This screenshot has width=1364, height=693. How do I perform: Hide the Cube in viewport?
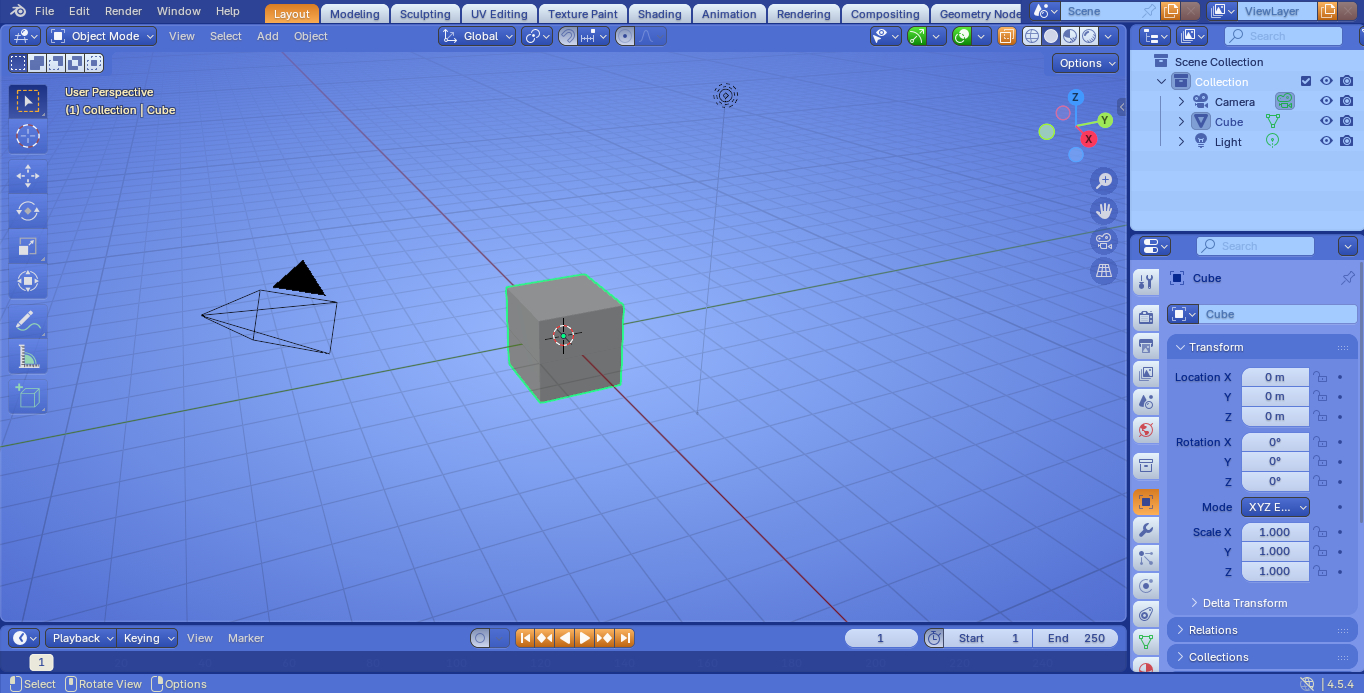1326,122
